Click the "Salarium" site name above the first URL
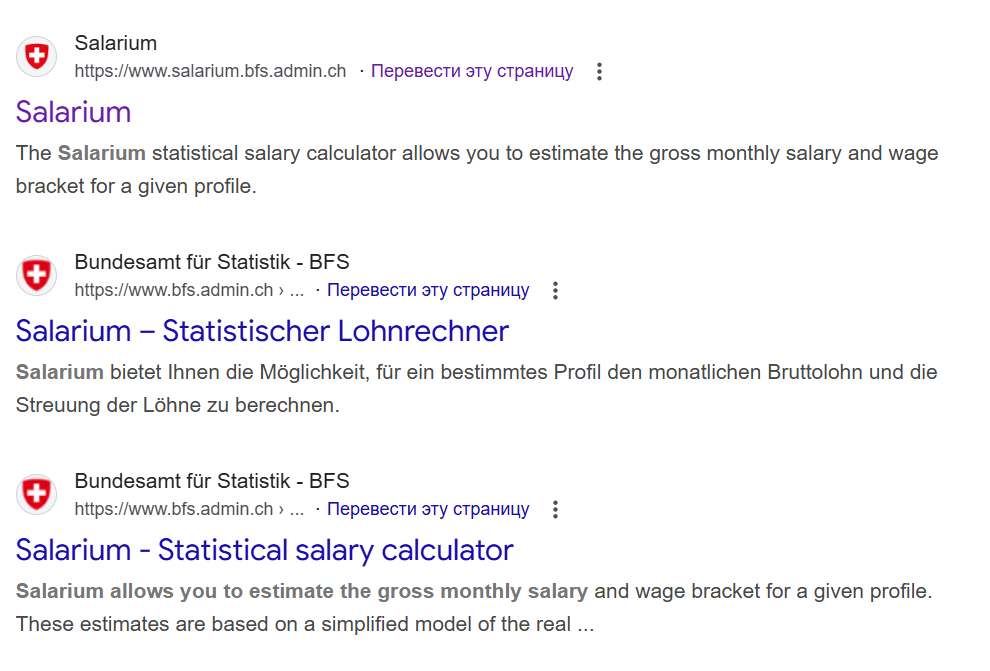 click(116, 43)
